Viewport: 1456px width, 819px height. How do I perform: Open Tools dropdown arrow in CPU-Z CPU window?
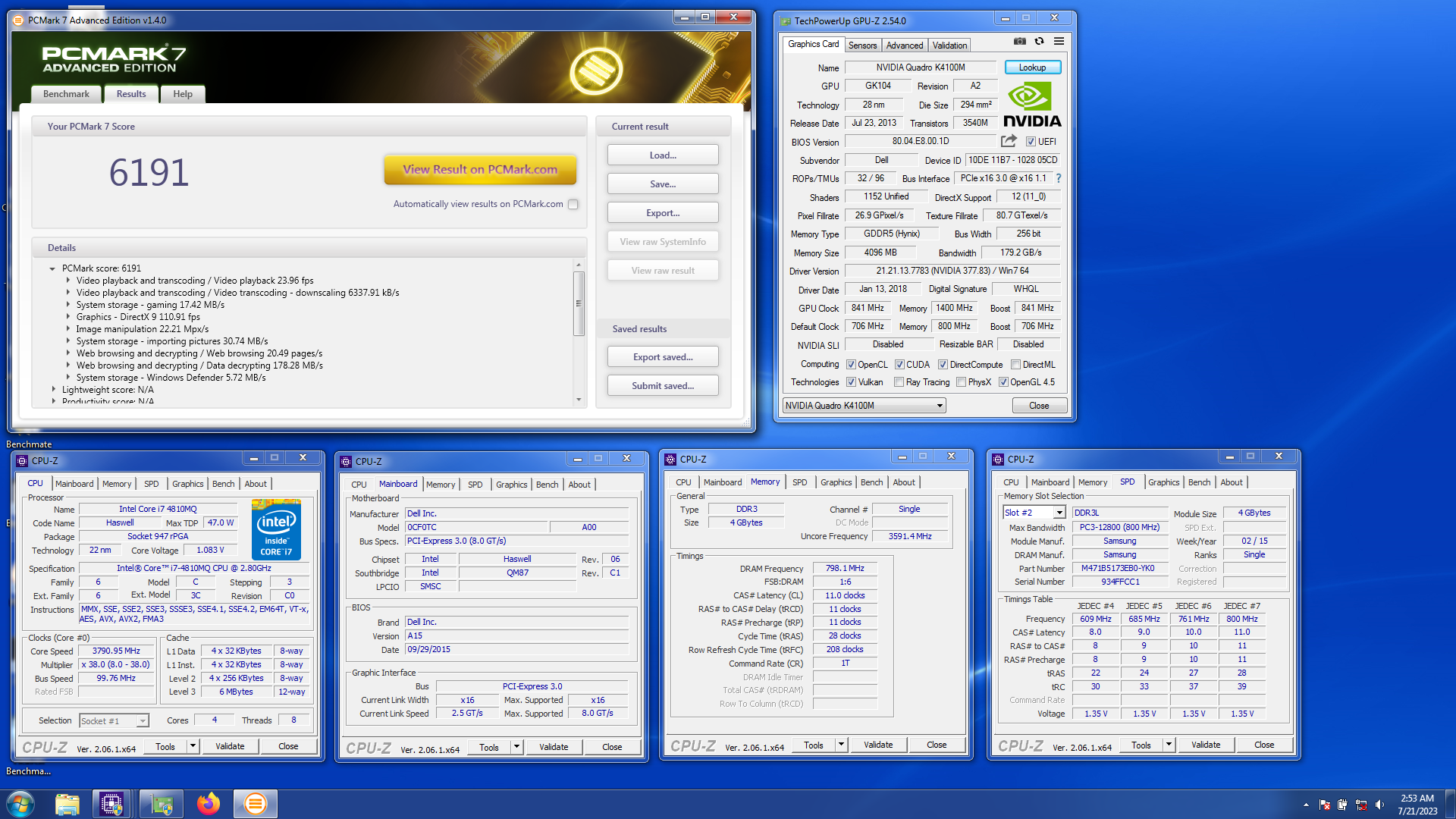193,746
